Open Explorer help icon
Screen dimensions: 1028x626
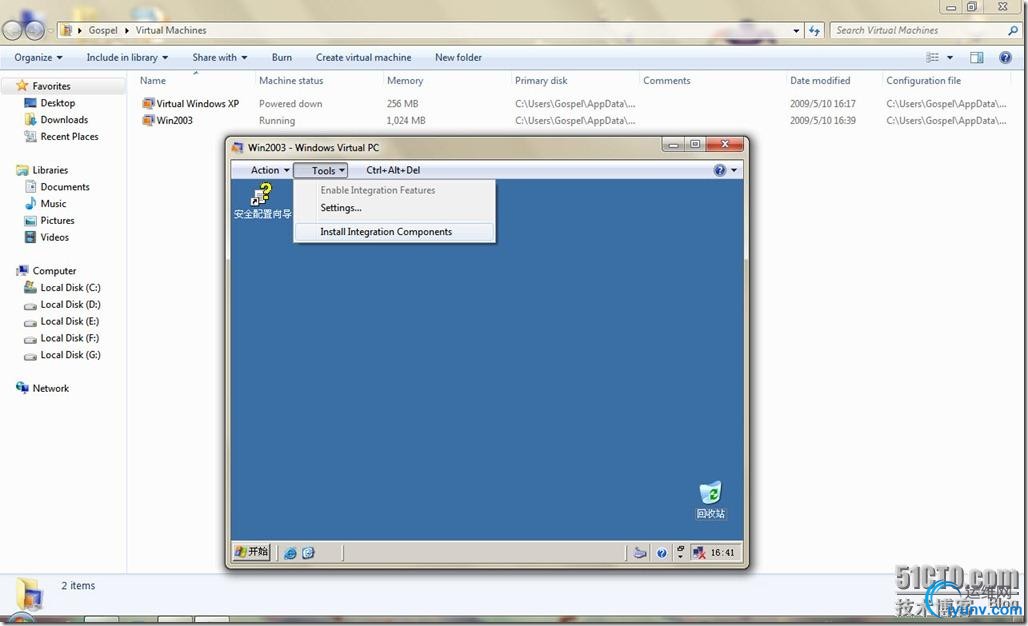(x=1005, y=58)
